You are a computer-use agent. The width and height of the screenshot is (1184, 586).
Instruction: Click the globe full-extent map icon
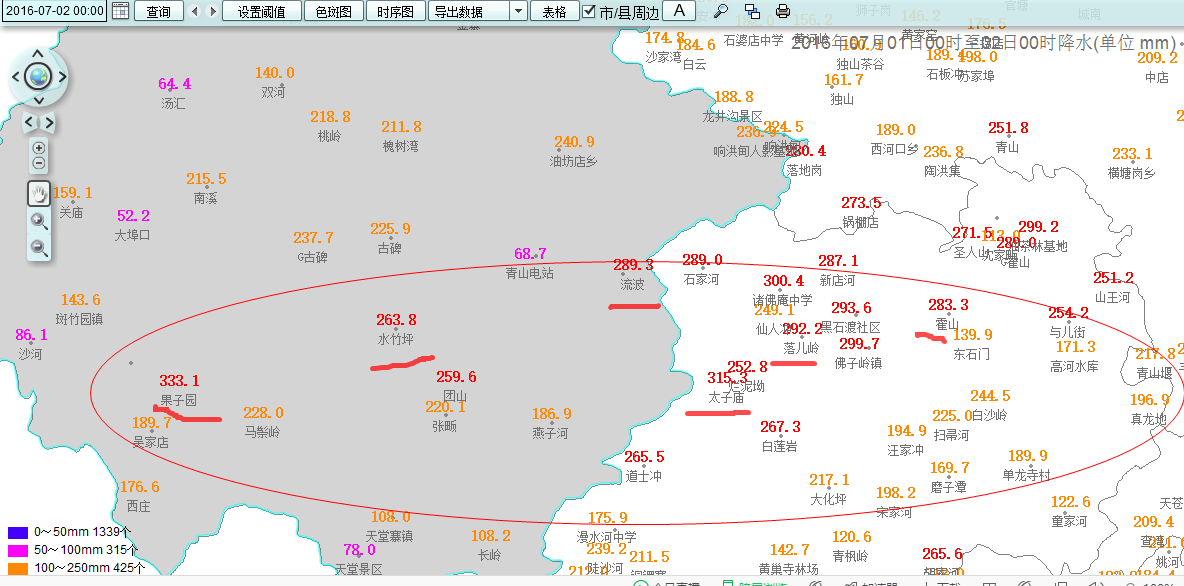click(x=38, y=76)
